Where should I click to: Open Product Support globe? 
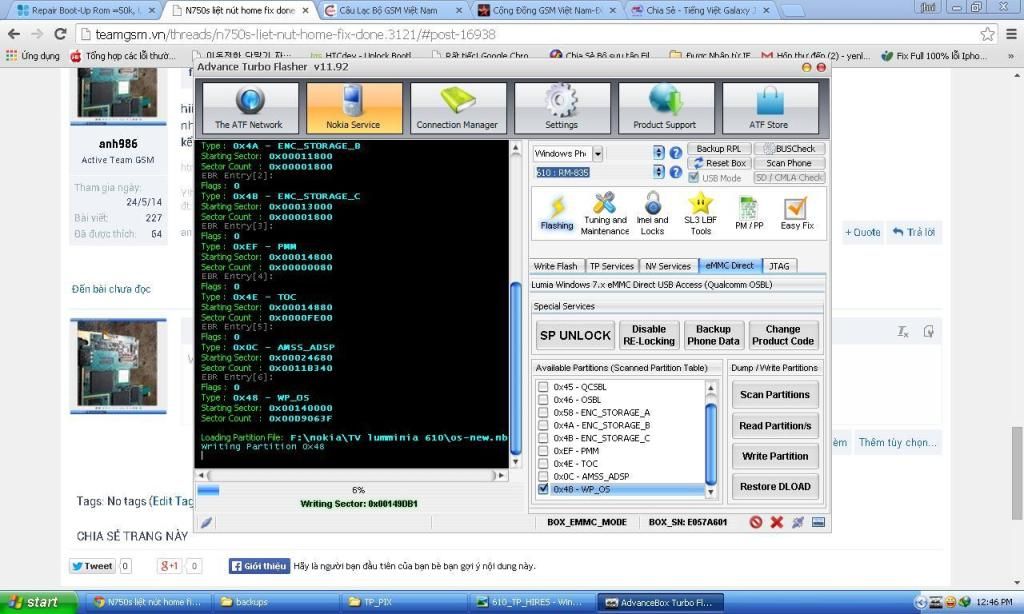pos(665,108)
